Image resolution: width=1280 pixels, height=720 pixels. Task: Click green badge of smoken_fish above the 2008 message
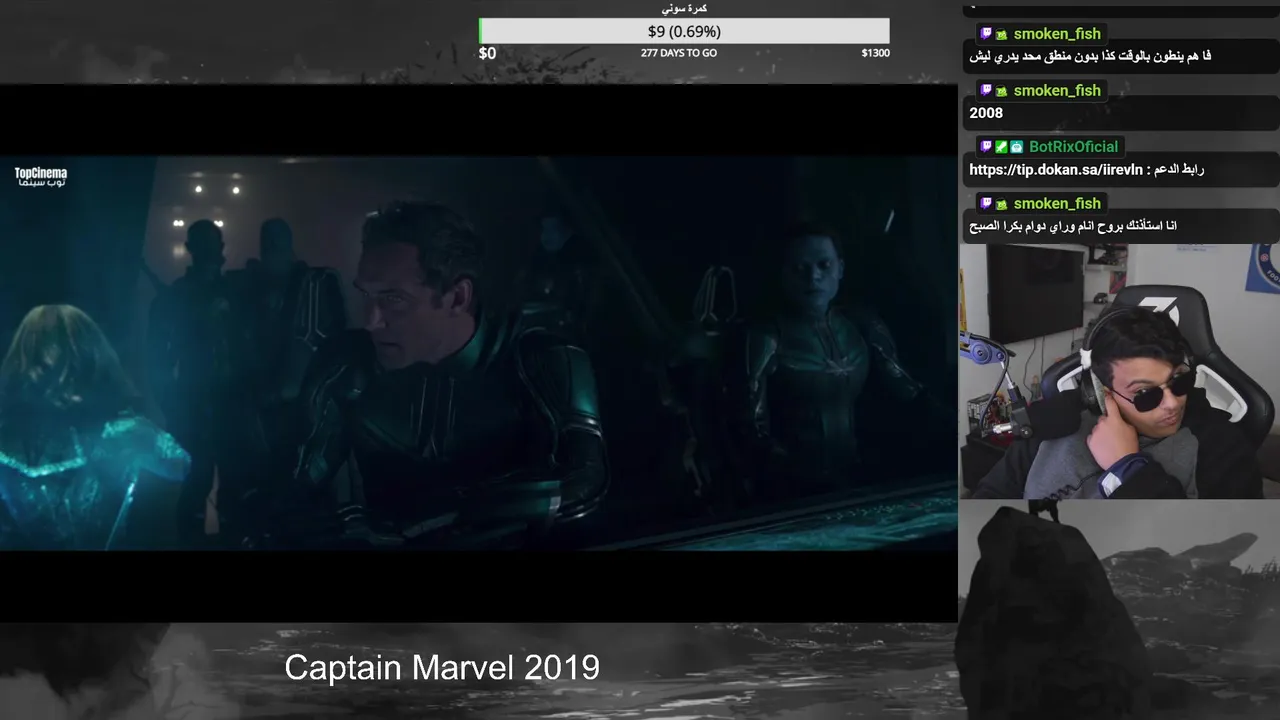[1001, 91]
